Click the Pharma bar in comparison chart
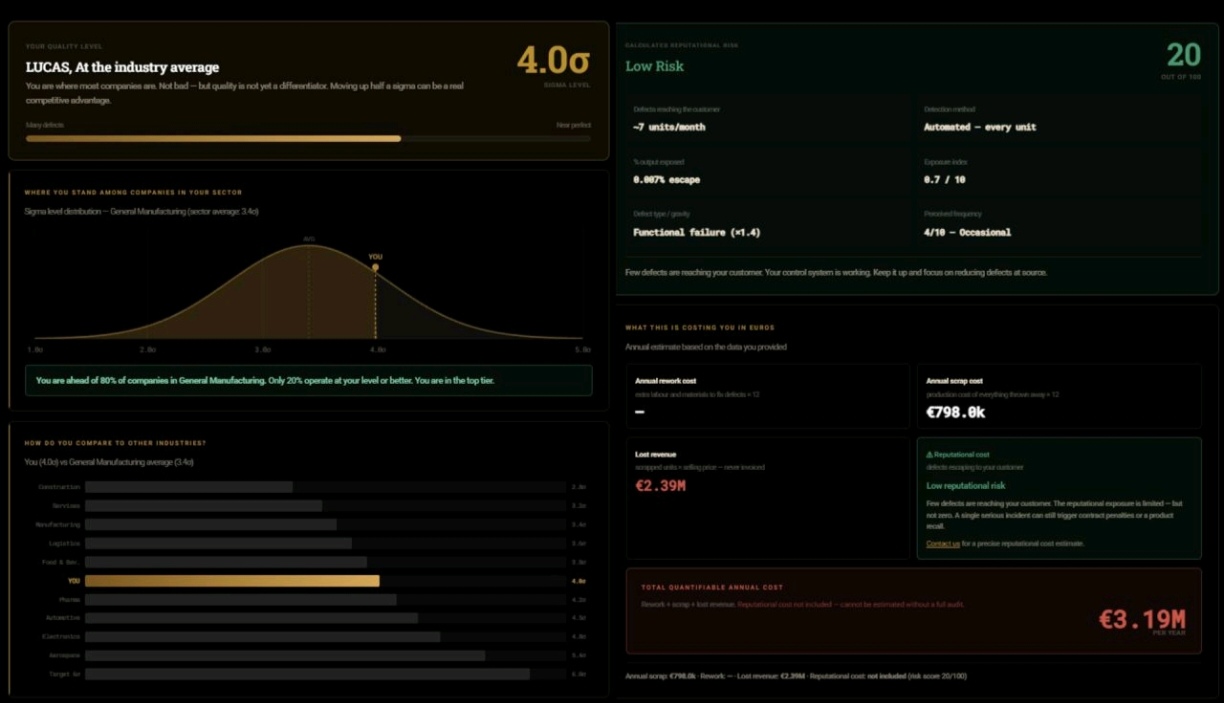Screen dimensions: 1224x703 point(241,599)
